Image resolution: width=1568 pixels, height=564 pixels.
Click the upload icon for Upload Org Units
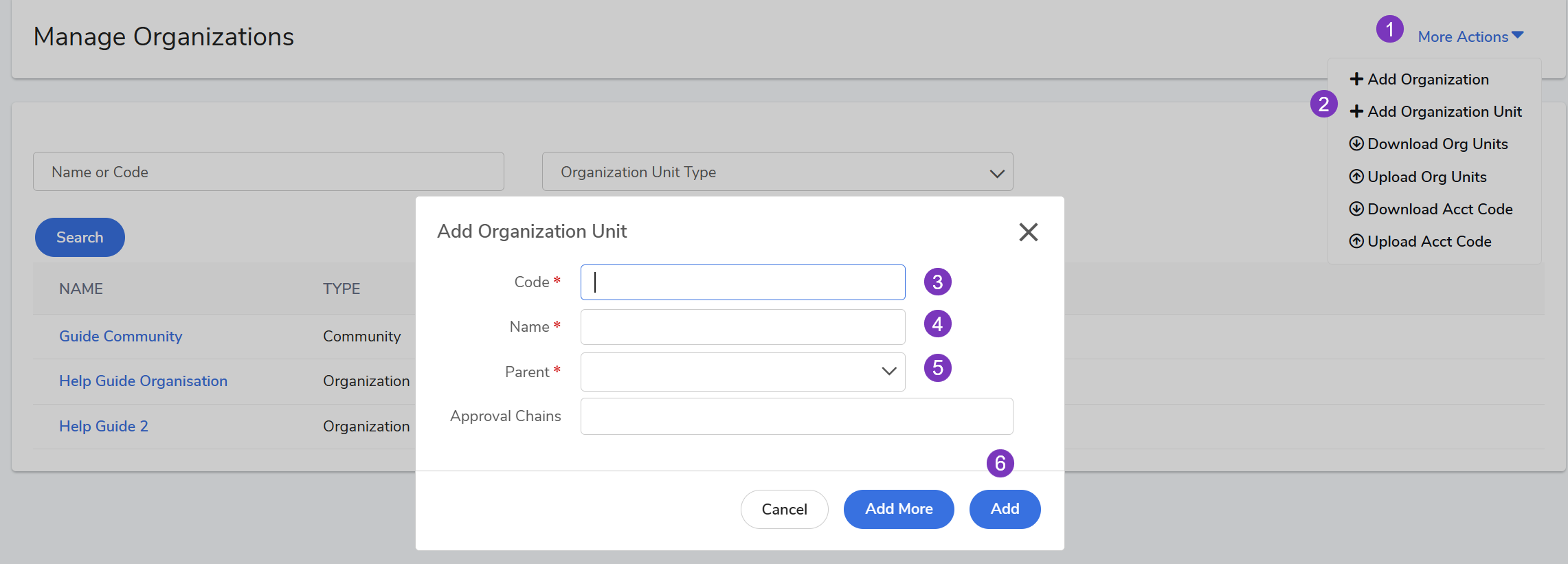pyautogui.click(x=1356, y=177)
